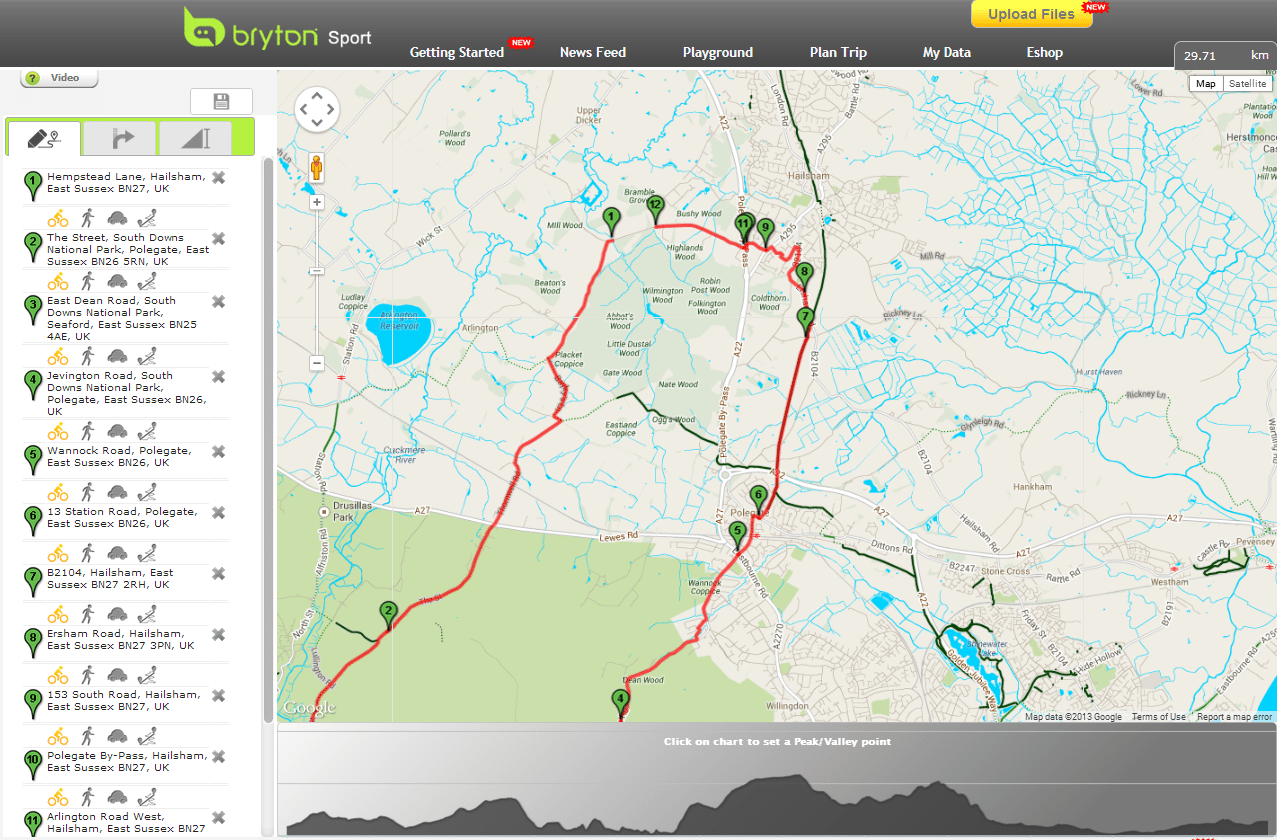Zoom in with the map plus button
Image resolution: width=1277 pixels, height=840 pixels.
coord(317,202)
